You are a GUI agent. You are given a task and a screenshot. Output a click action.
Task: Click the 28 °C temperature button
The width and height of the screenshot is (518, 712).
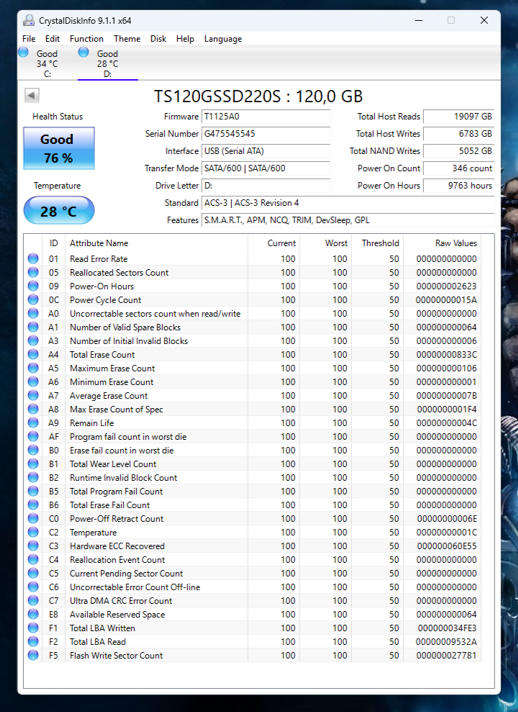[59, 211]
